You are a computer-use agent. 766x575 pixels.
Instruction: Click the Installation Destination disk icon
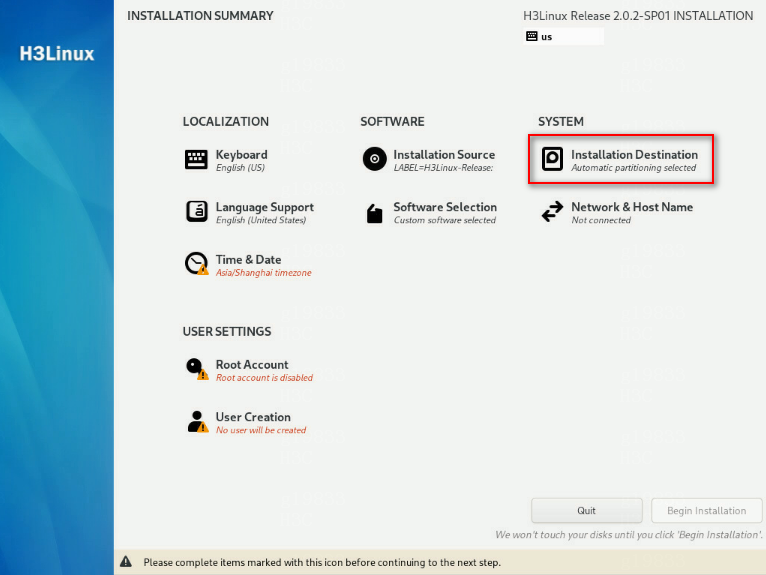coord(553,159)
